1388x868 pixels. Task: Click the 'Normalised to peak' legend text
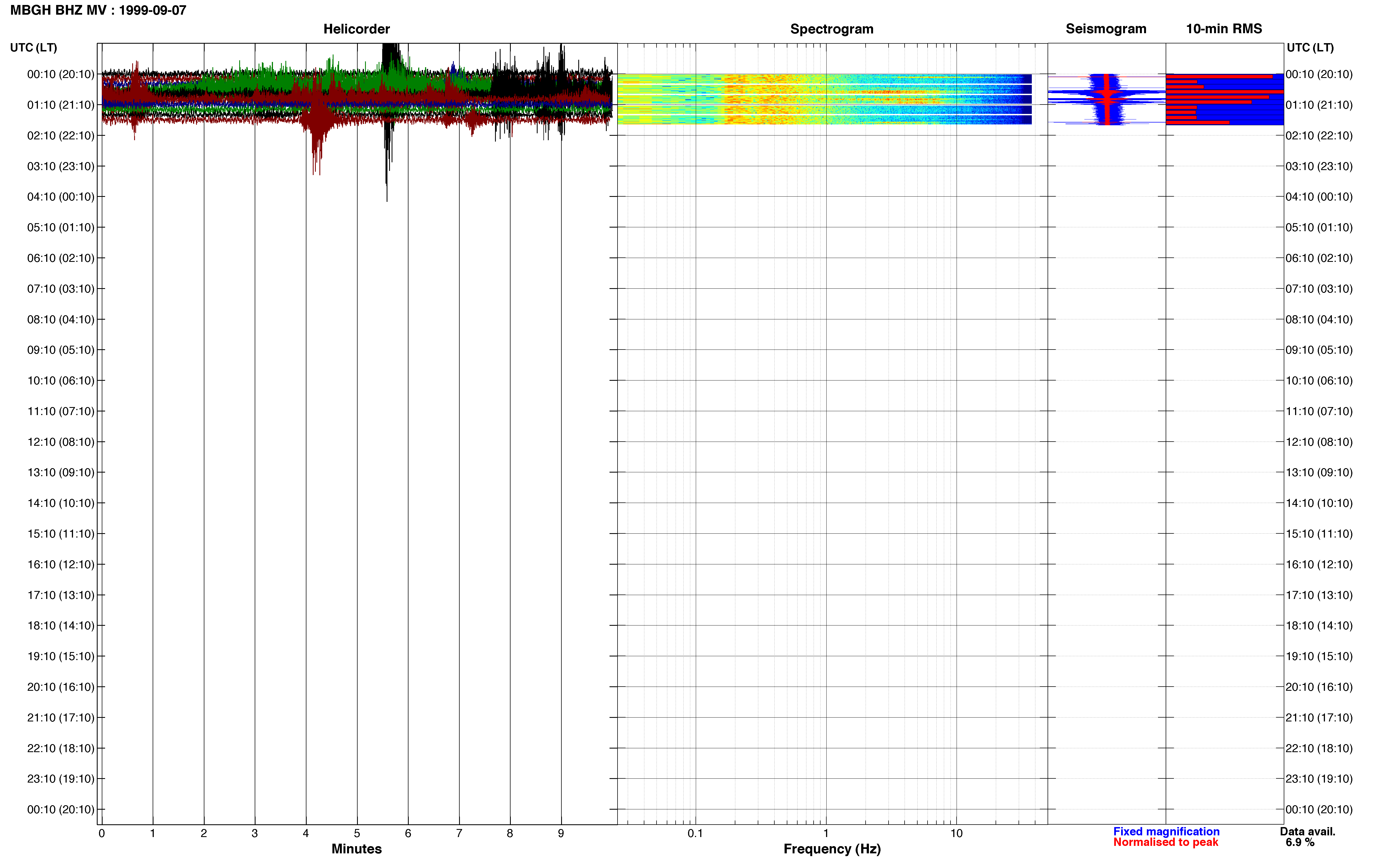point(1165,842)
